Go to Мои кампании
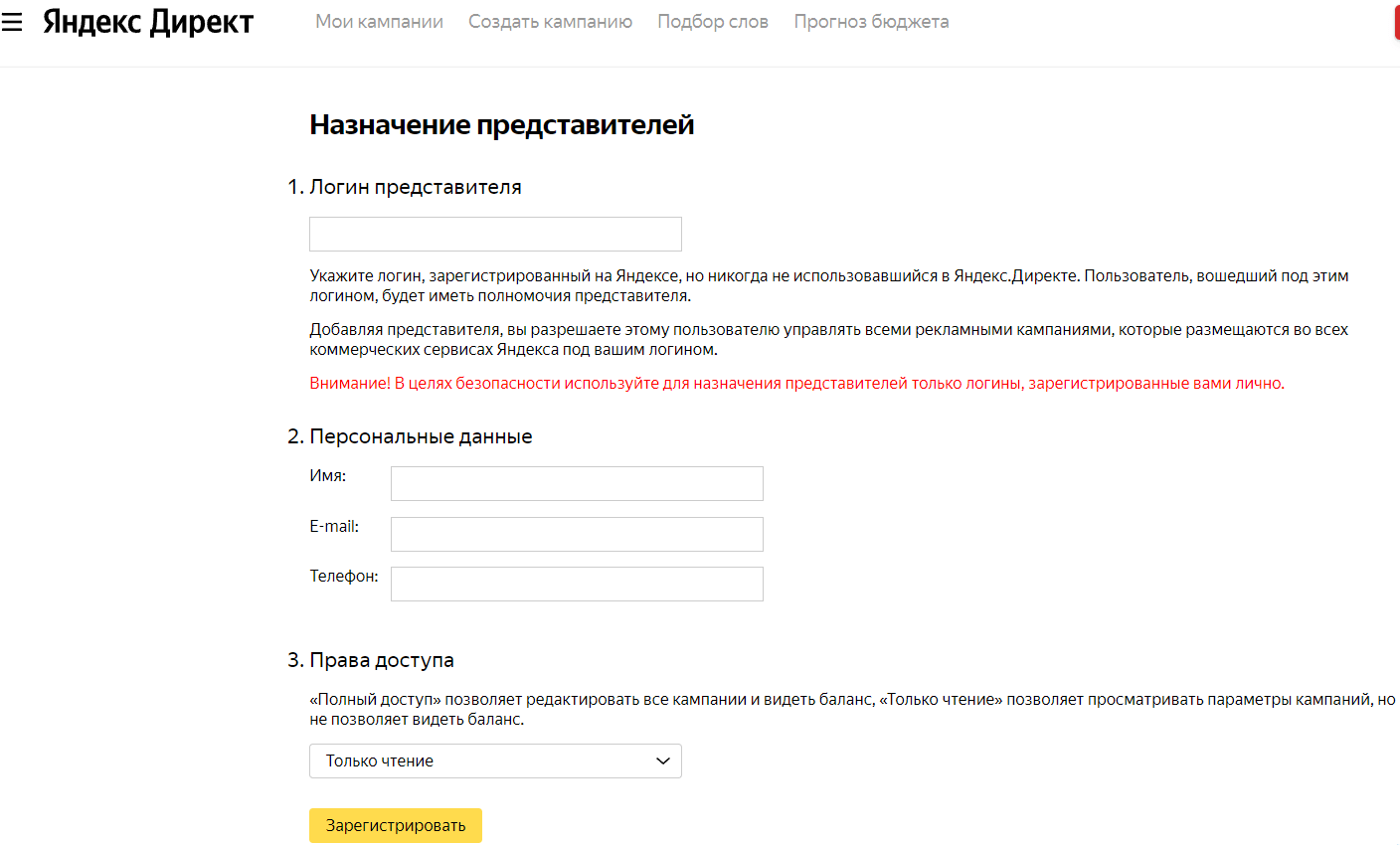This screenshot has height=845, width=1400. 379,22
